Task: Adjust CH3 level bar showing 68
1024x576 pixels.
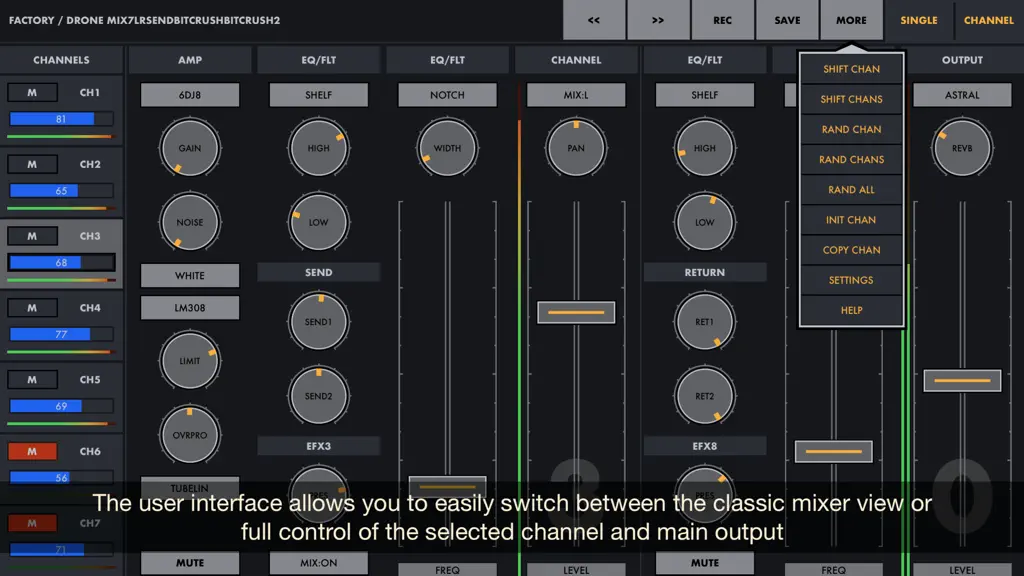Action: (61, 263)
